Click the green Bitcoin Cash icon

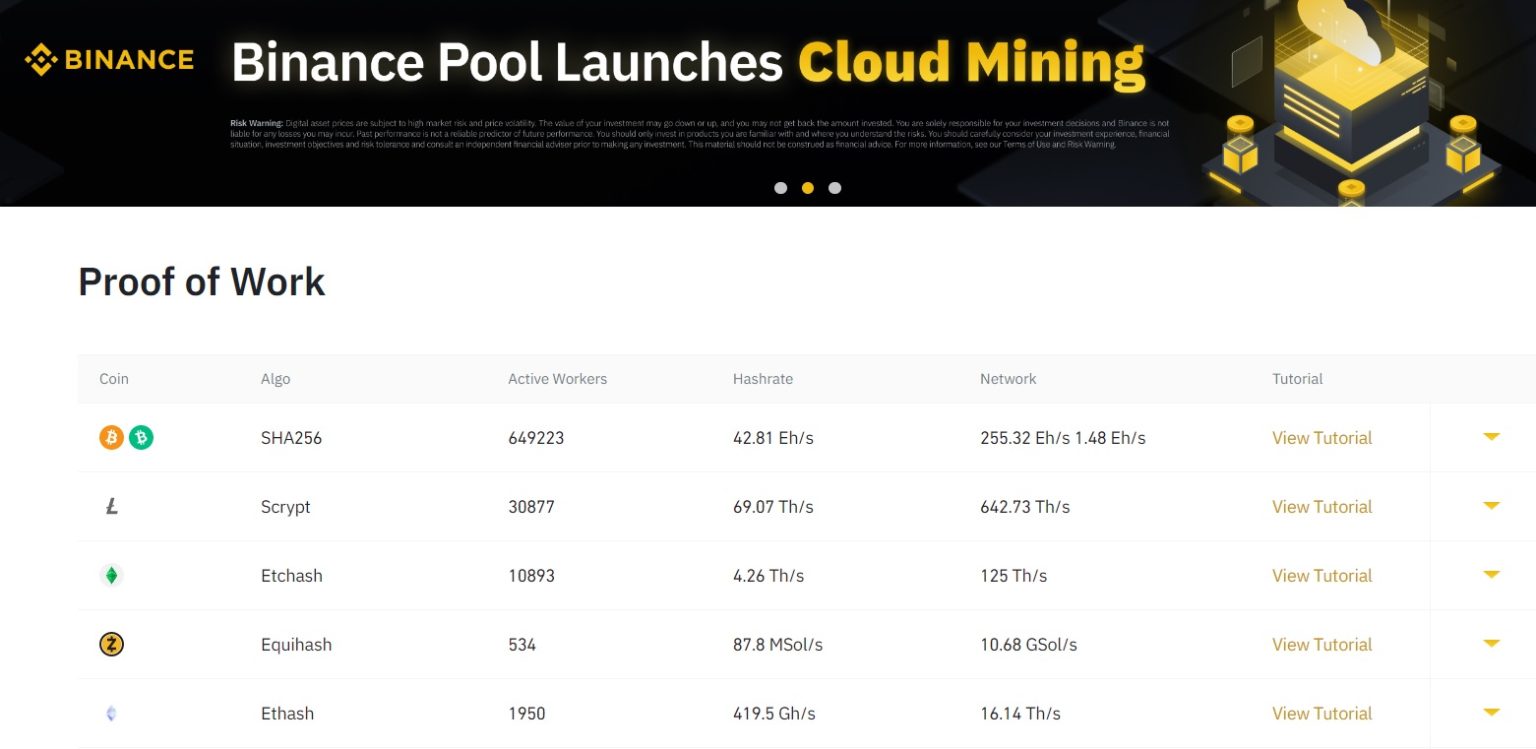142,437
